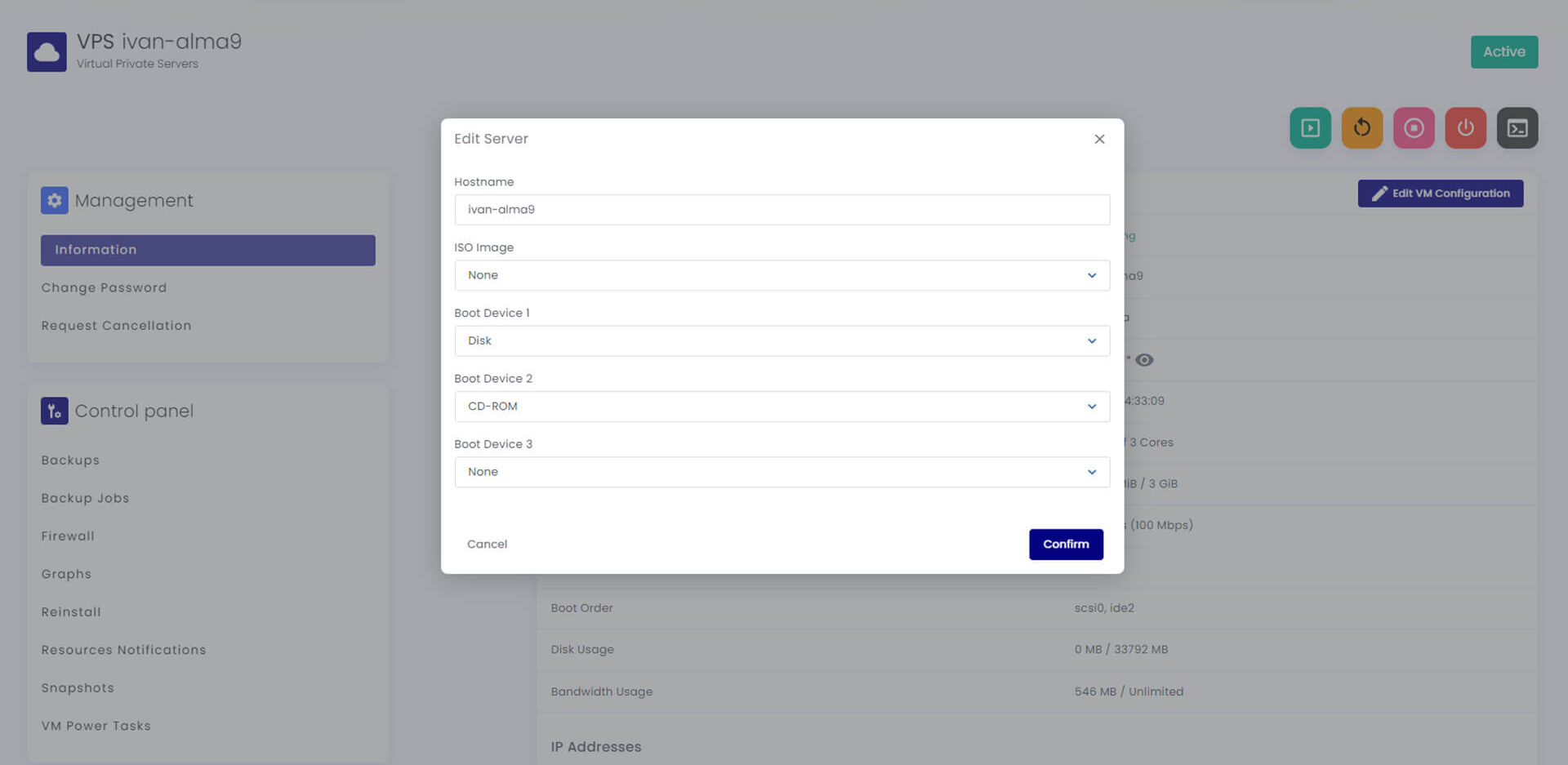This screenshot has width=1568, height=765.
Task: Click the Management gear icon
Action: [x=54, y=200]
